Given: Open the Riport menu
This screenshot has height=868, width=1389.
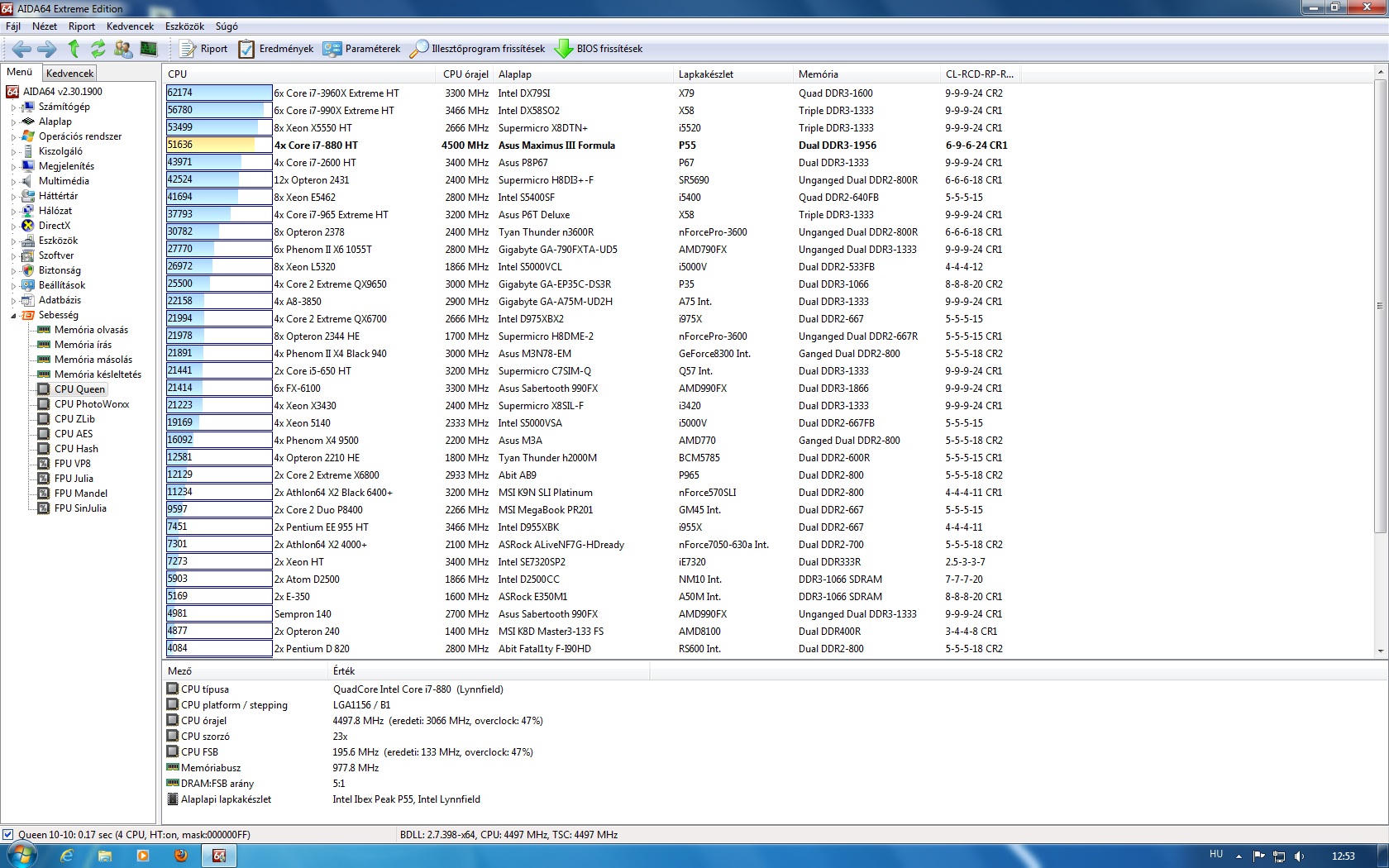Looking at the screenshot, I should (82, 26).
